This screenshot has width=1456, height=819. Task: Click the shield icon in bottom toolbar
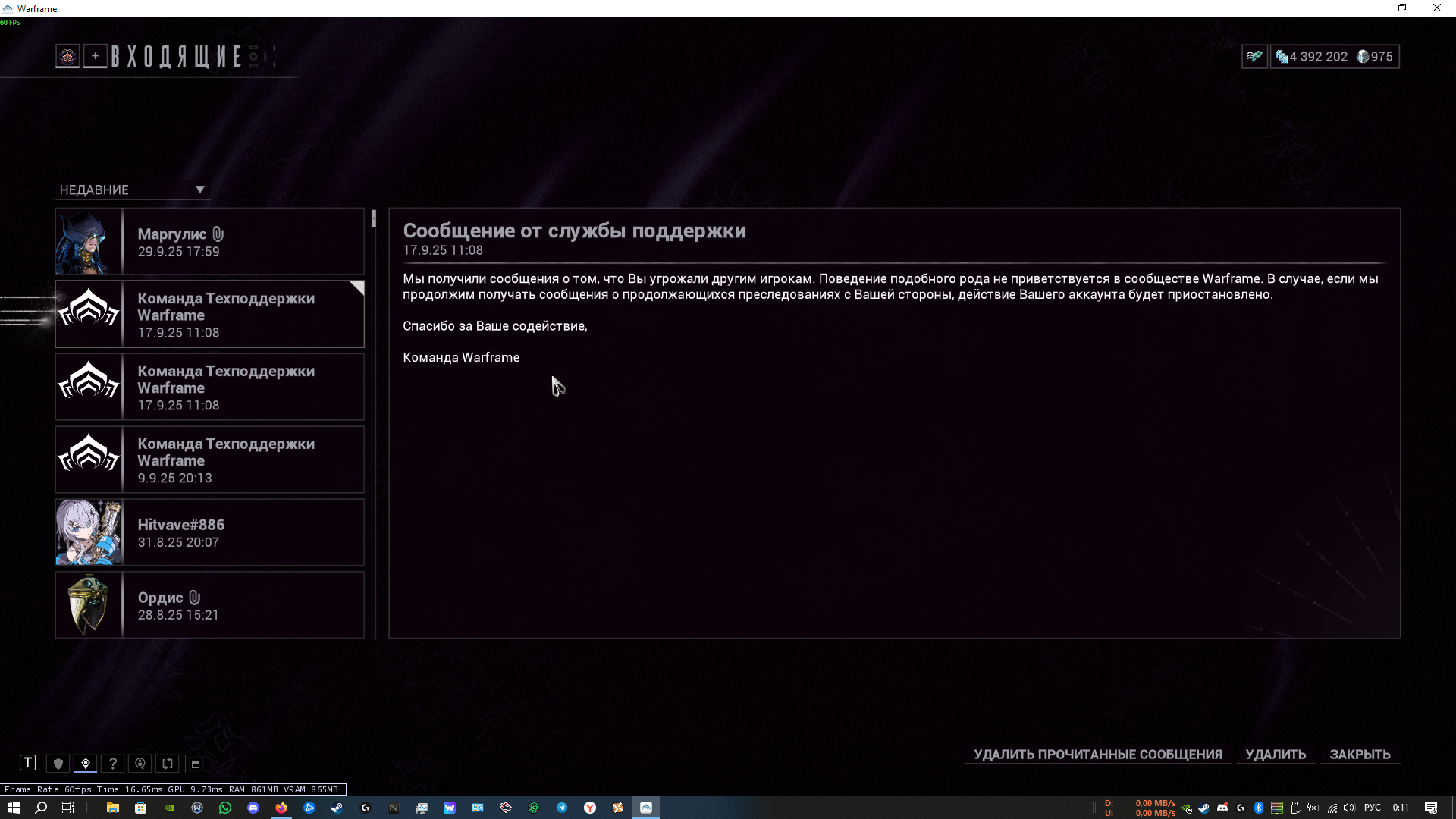click(x=58, y=764)
